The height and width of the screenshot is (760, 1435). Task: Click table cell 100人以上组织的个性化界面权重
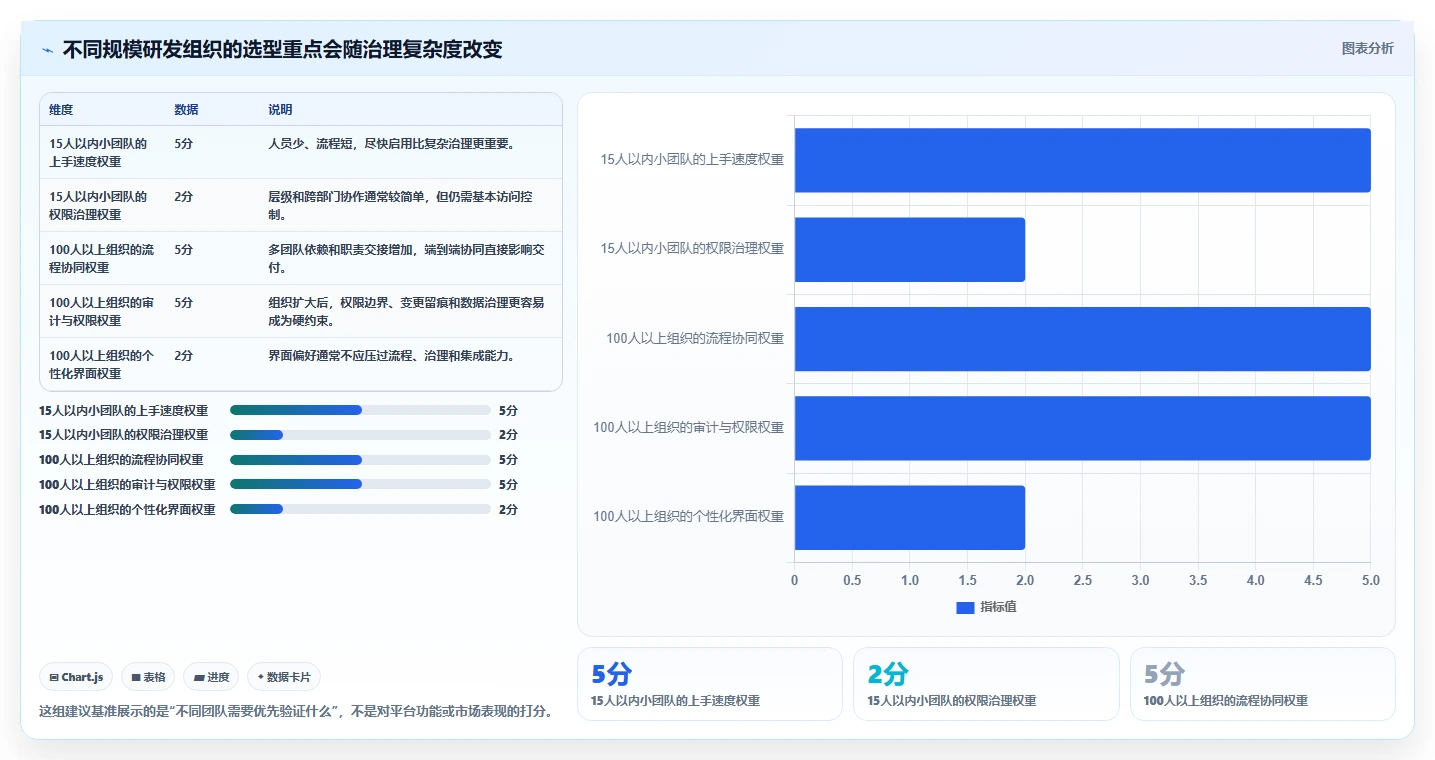[x=101, y=364]
